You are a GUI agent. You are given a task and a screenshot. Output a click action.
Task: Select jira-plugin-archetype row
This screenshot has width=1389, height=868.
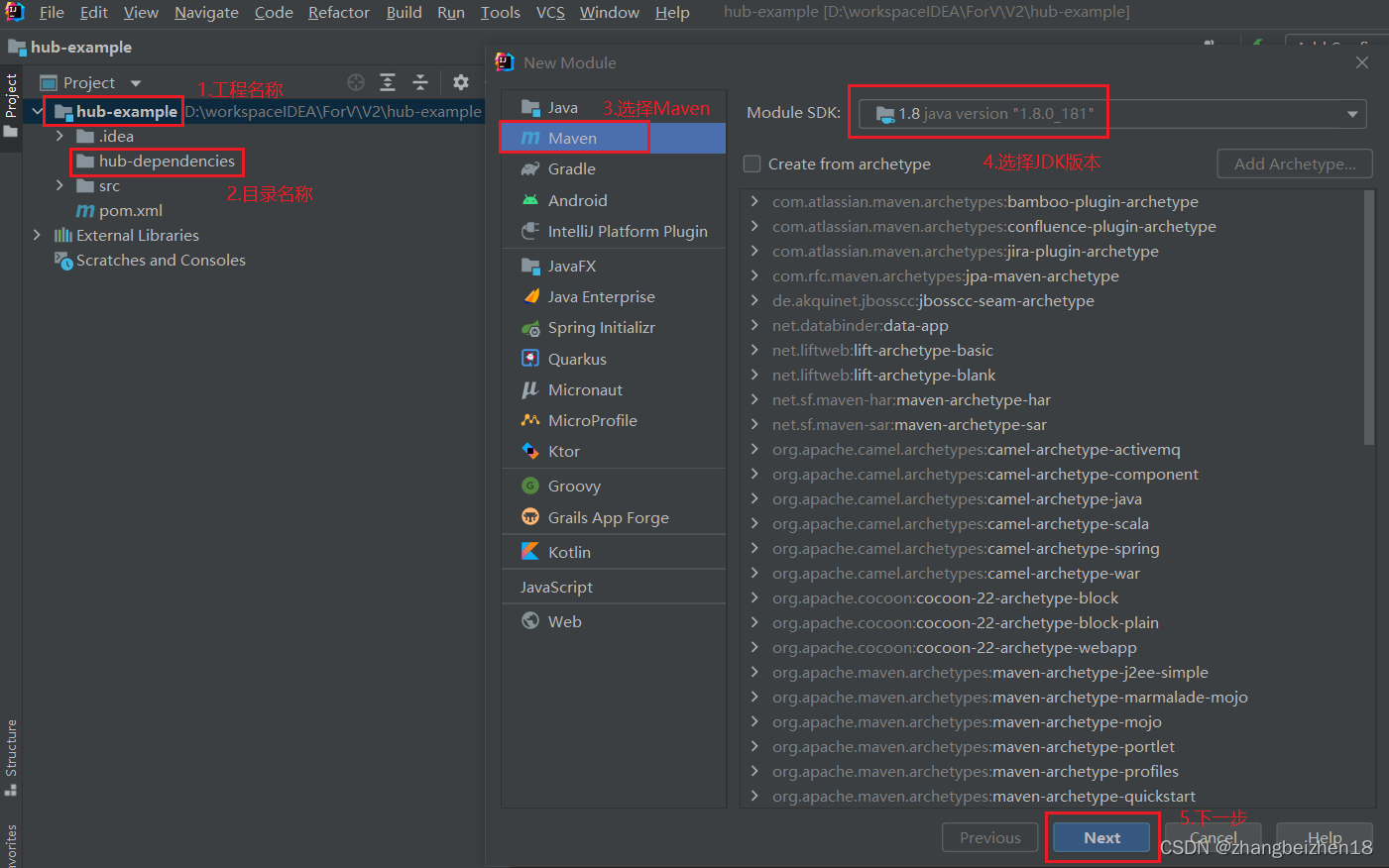1052,251
